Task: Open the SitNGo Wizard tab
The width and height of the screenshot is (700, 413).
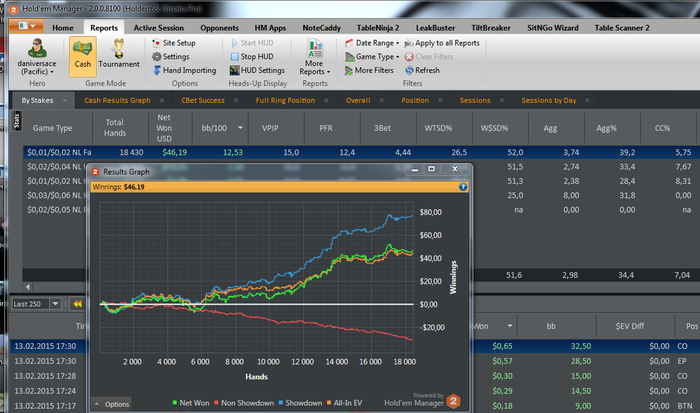Action: 552,28
